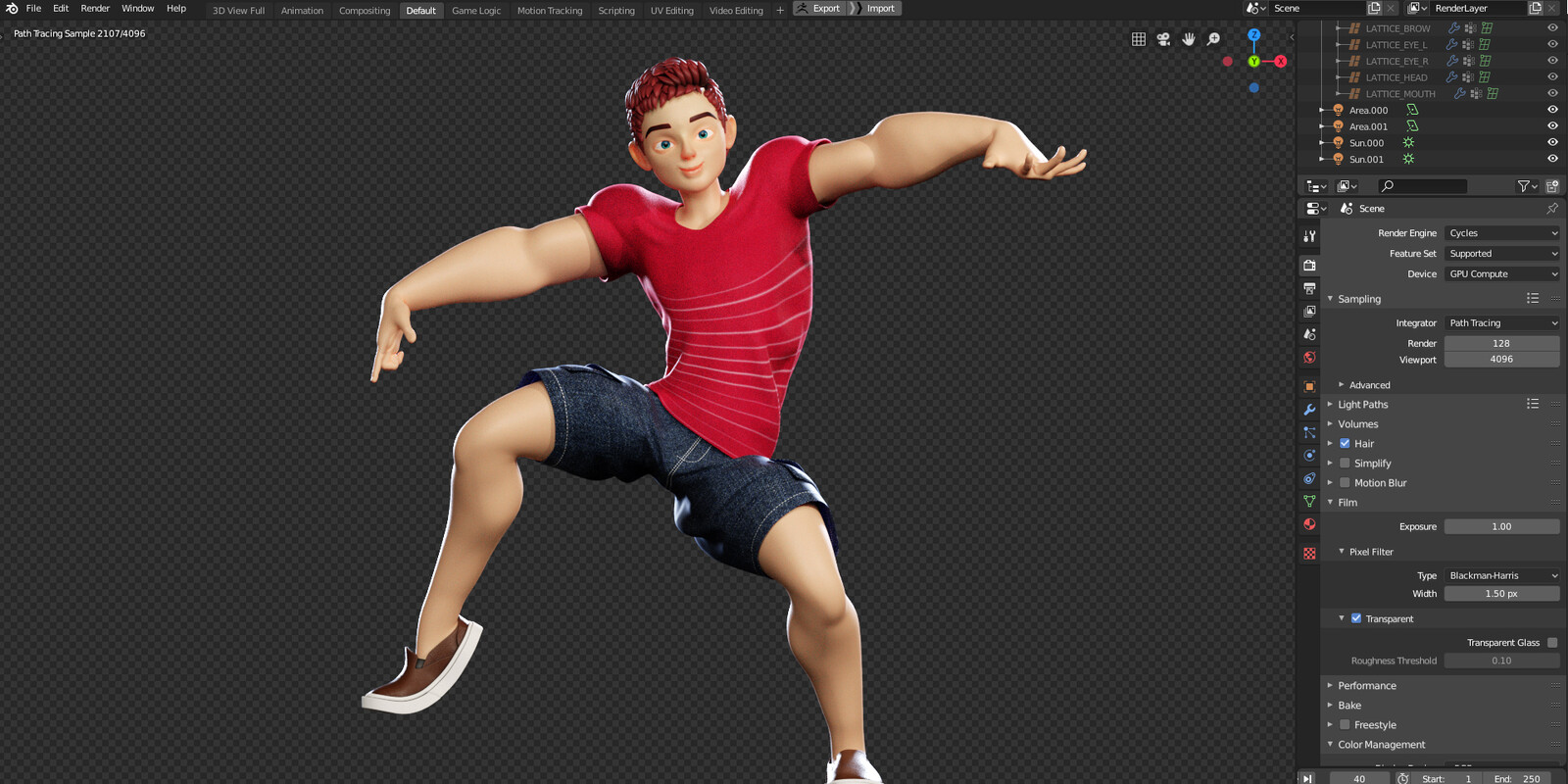Switch to orthographic grid view icon
Image resolution: width=1568 pixels, height=784 pixels.
[x=1139, y=39]
